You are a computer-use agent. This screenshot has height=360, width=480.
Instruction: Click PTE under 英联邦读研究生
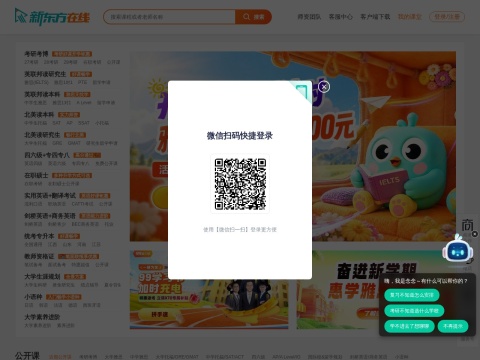(82, 82)
